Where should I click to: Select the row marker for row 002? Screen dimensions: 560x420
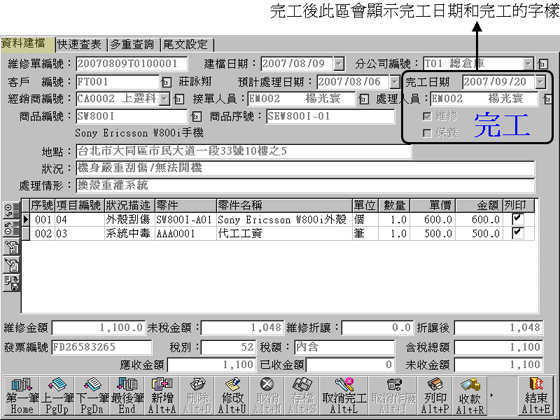point(25,233)
